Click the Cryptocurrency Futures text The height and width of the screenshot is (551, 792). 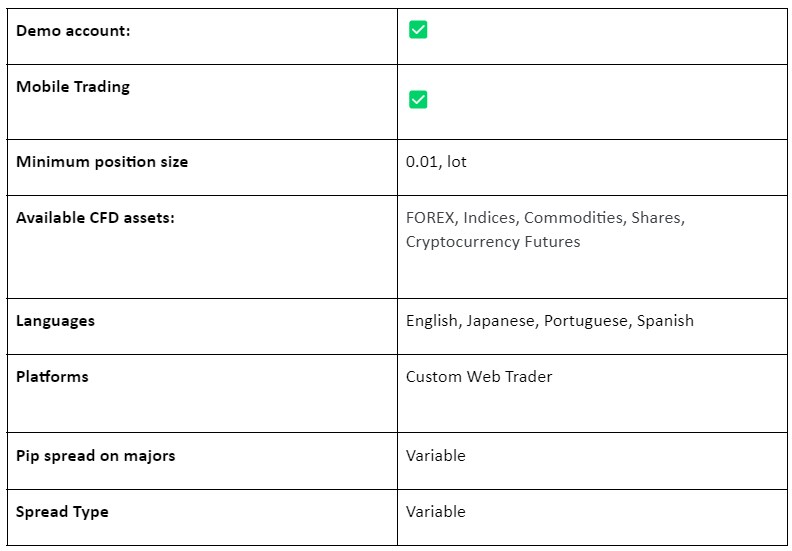point(493,242)
